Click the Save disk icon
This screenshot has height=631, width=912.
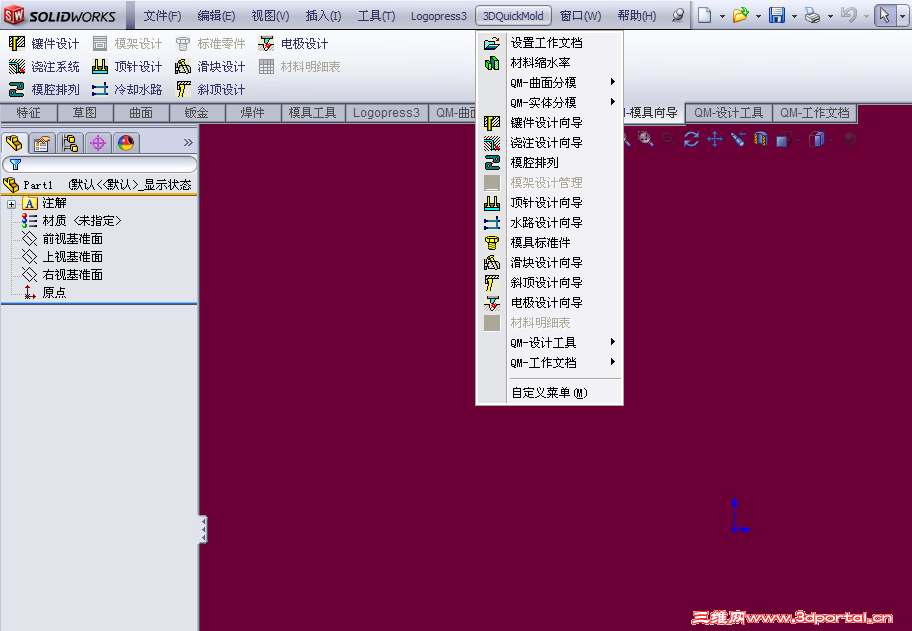pyautogui.click(x=777, y=15)
